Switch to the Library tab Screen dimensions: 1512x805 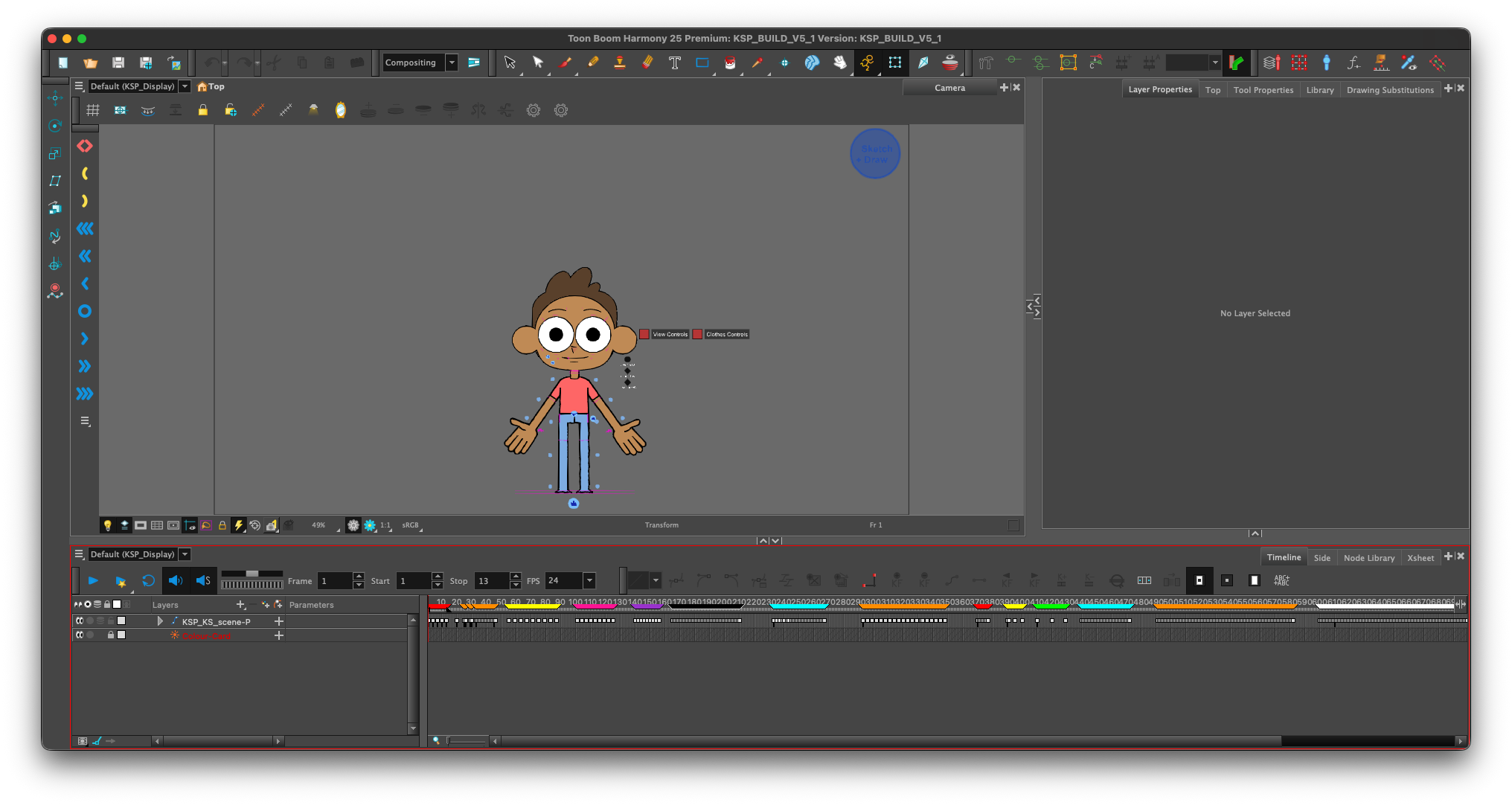(1320, 90)
